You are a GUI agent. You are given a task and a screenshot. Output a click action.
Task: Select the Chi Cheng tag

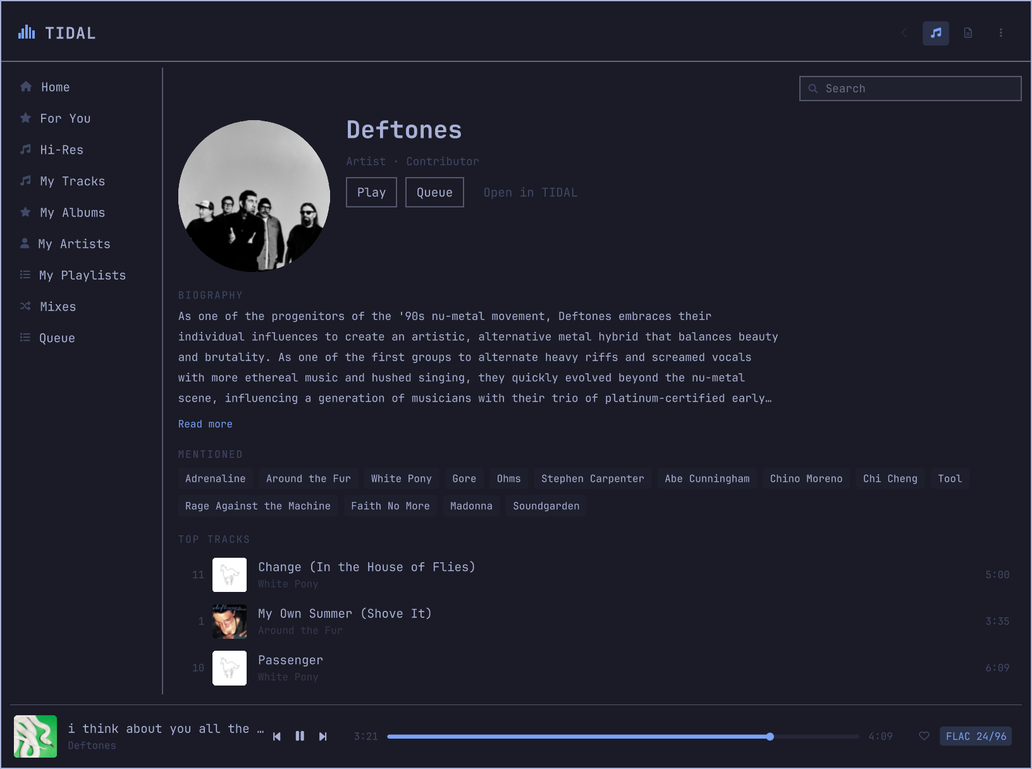pos(890,479)
